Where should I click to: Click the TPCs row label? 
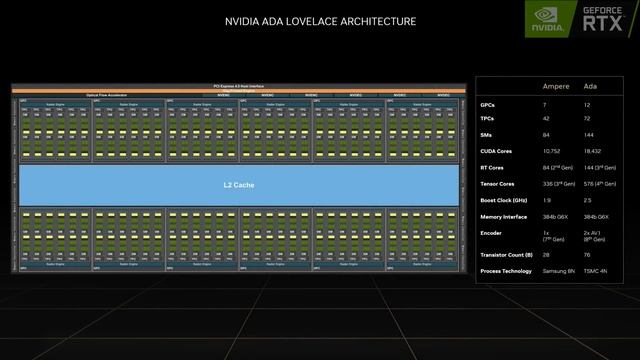pyautogui.click(x=487, y=118)
